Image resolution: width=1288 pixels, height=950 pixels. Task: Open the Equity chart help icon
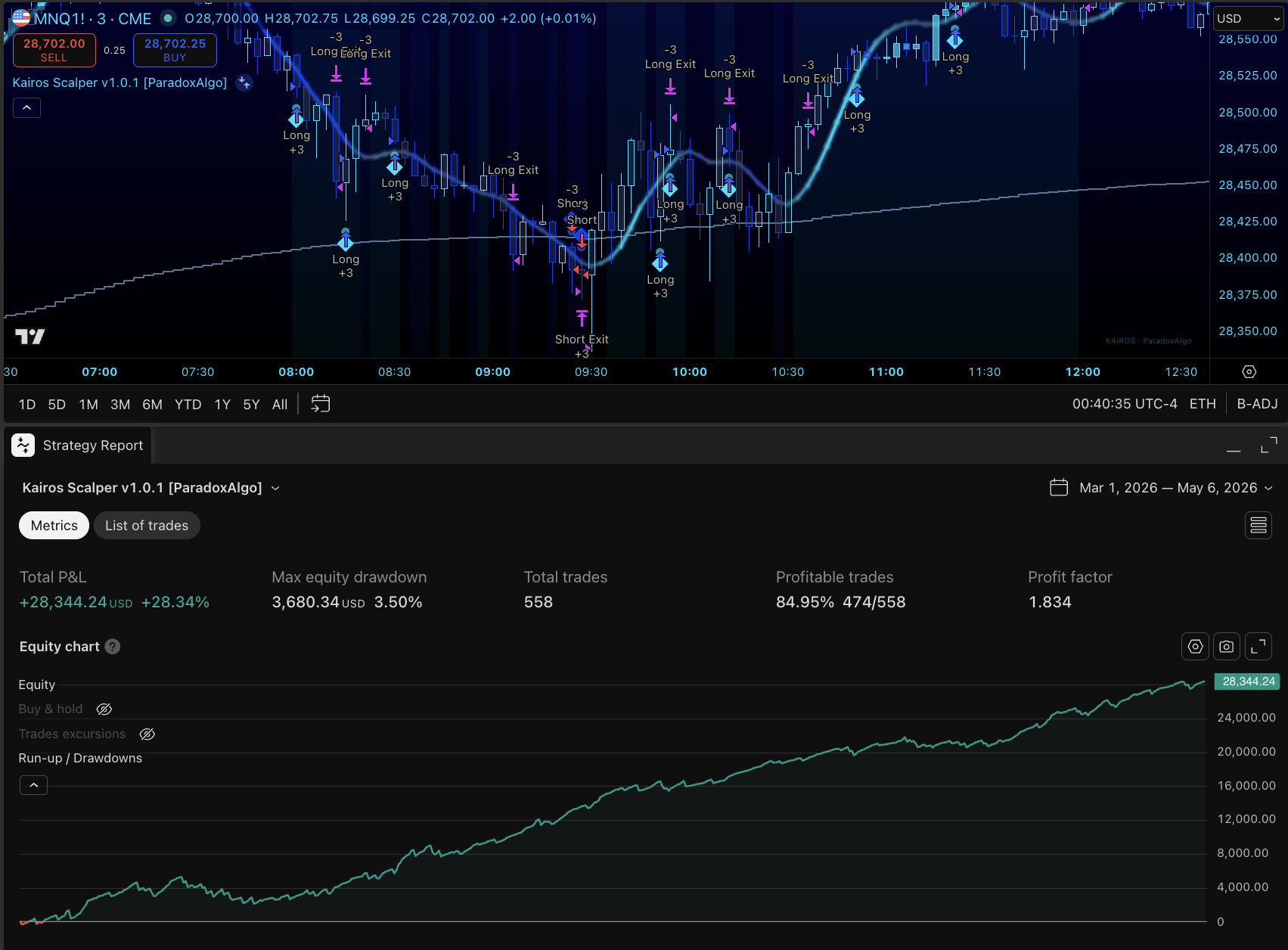pyautogui.click(x=113, y=647)
